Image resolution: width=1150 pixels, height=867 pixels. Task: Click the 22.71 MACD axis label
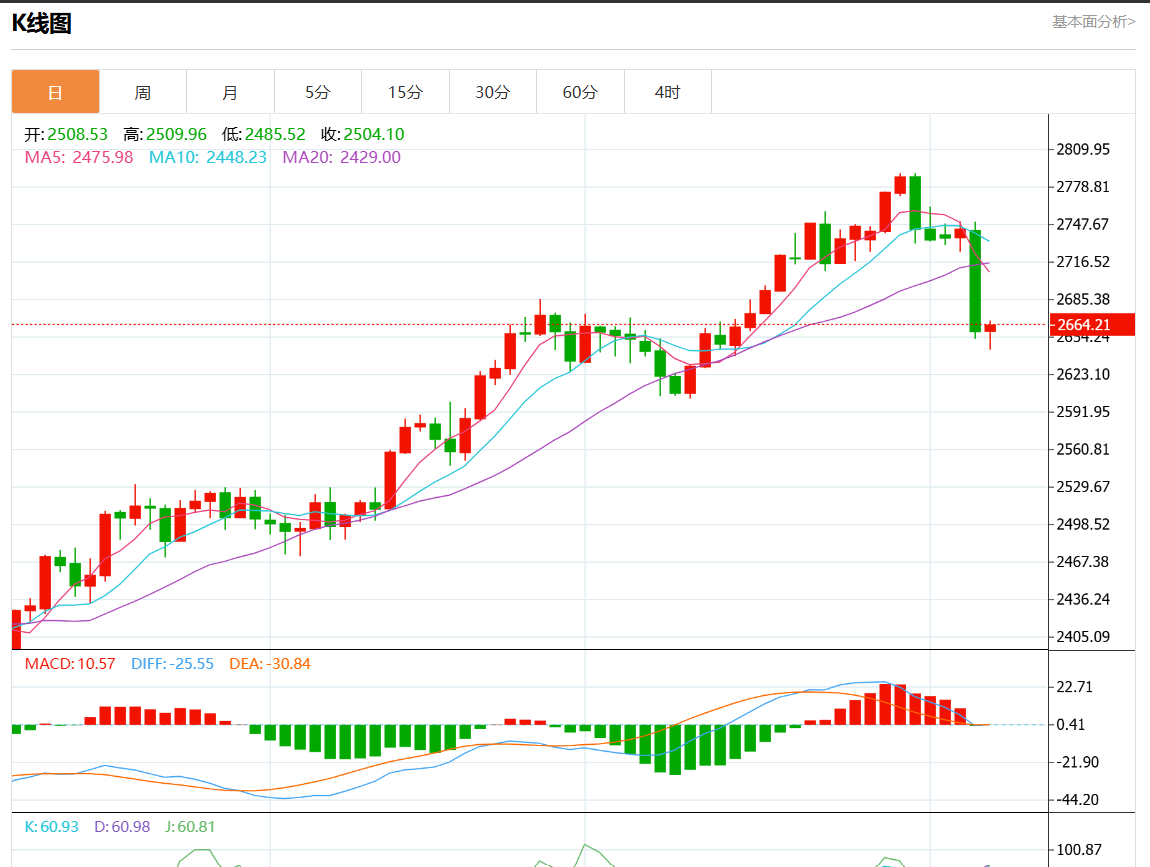pyautogui.click(x=1074, y=687)
